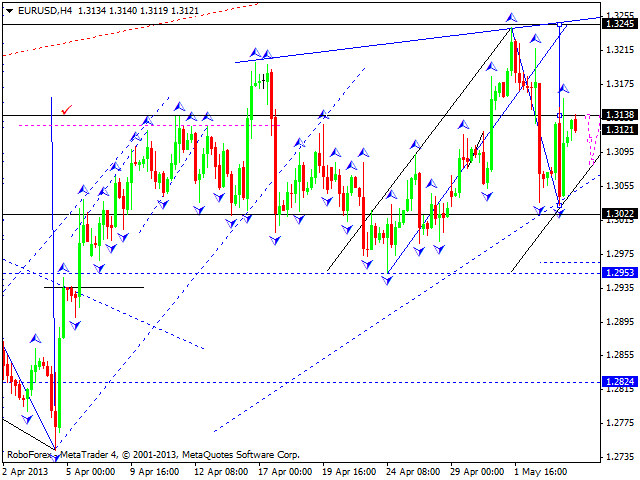Click the current price 1.3121 label

[x=619, y=130]
